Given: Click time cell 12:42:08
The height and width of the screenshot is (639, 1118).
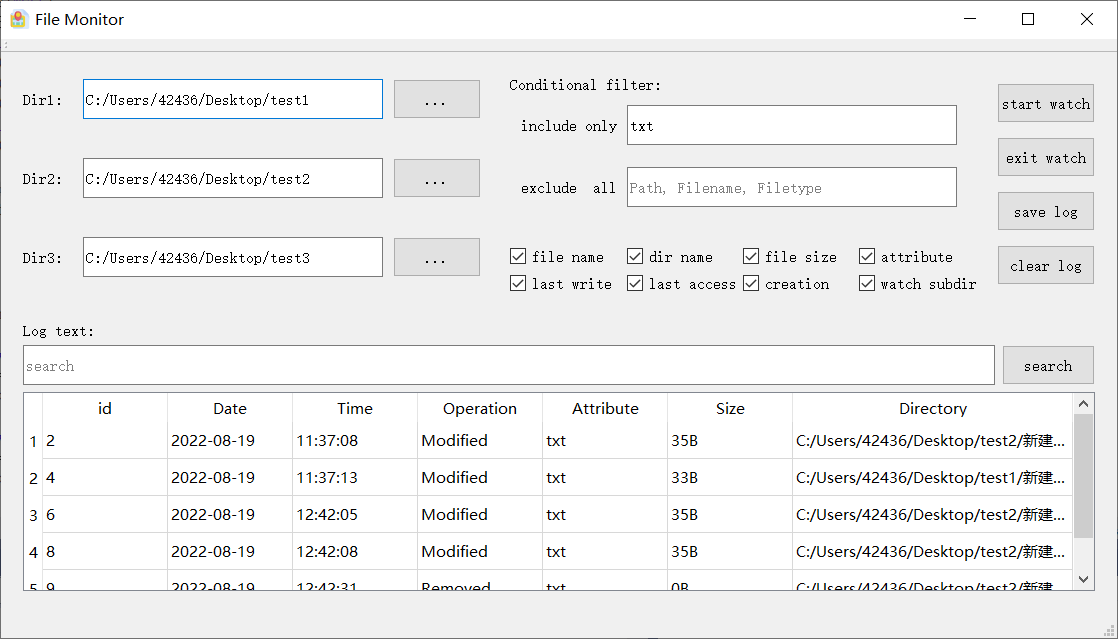Looking at the screenshot, I should [x=355, y=552].
